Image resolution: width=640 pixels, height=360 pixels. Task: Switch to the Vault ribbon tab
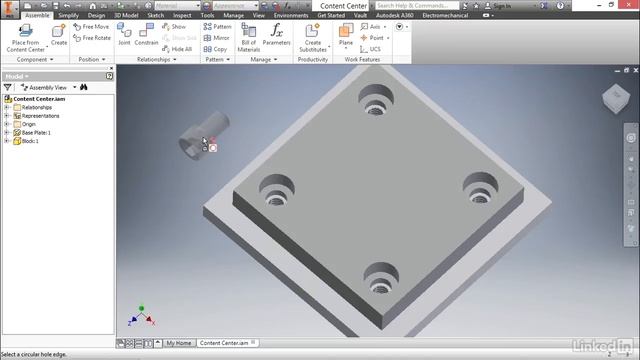click(360, 16)
